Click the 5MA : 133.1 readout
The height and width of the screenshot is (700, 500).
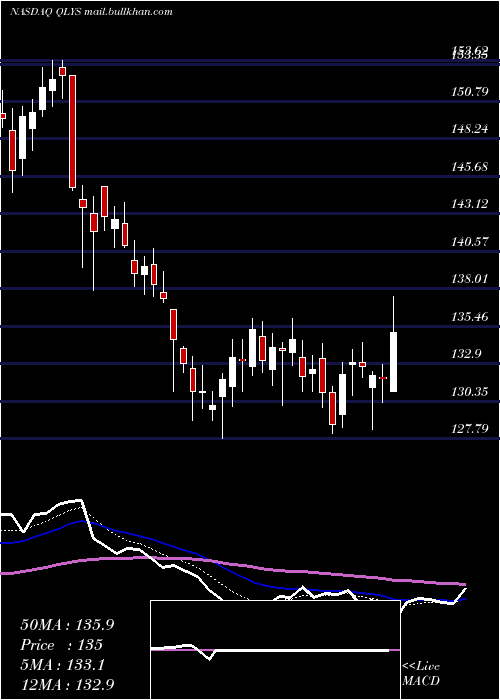pos(63,665)
